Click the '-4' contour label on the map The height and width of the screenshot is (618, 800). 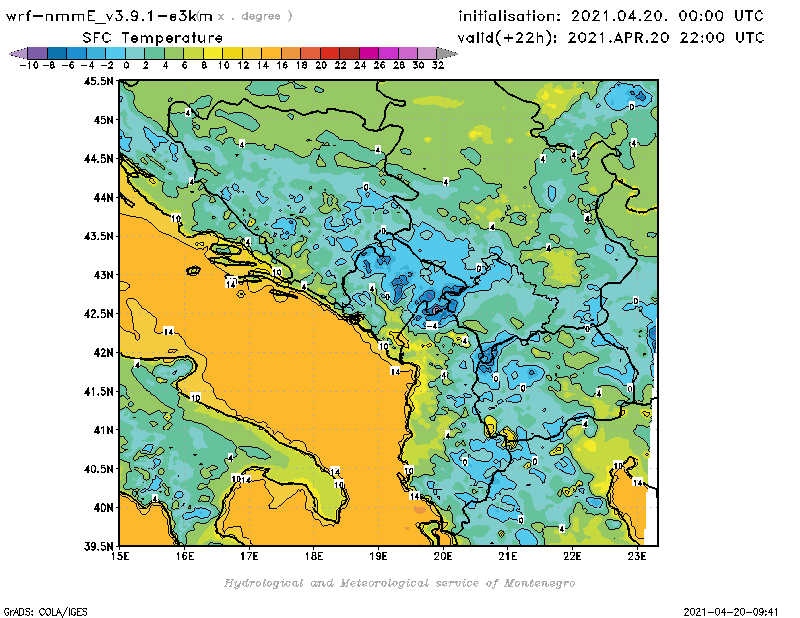pyautogui.click(x=432, y=325)
